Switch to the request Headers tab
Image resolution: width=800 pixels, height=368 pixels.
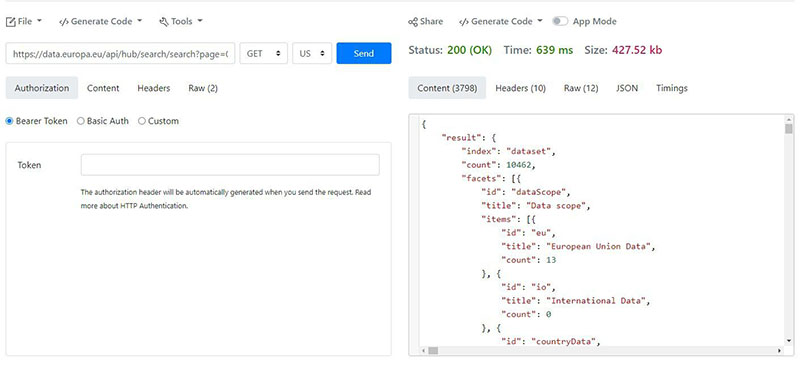(x=154, y=88)
